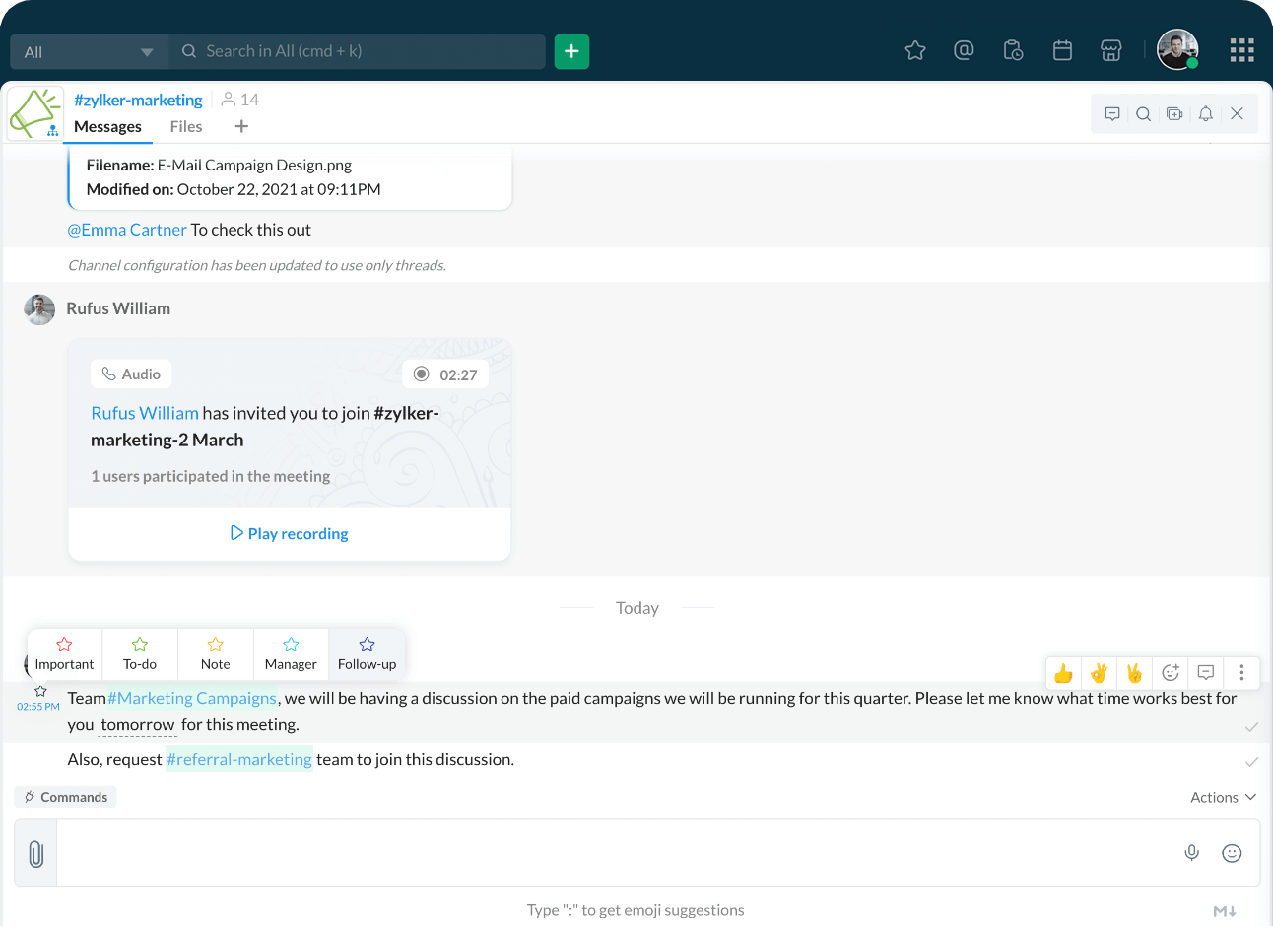The height and width of the screenshot is (952, 1273).
Task: Open the emoji picker in composer
Action: [x=1232, y=853]
